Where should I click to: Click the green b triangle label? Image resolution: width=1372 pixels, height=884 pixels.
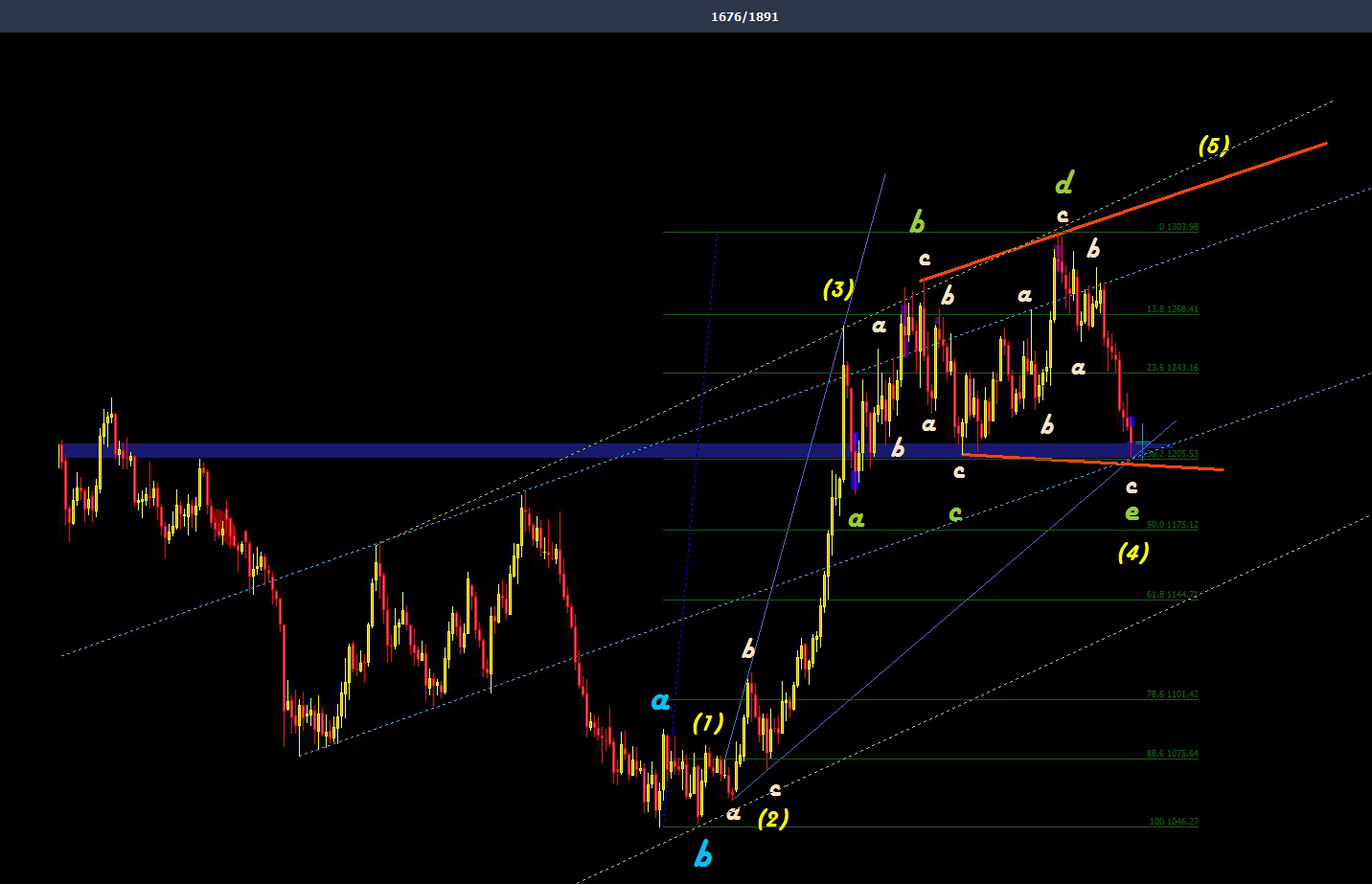[x=917, y=222]
